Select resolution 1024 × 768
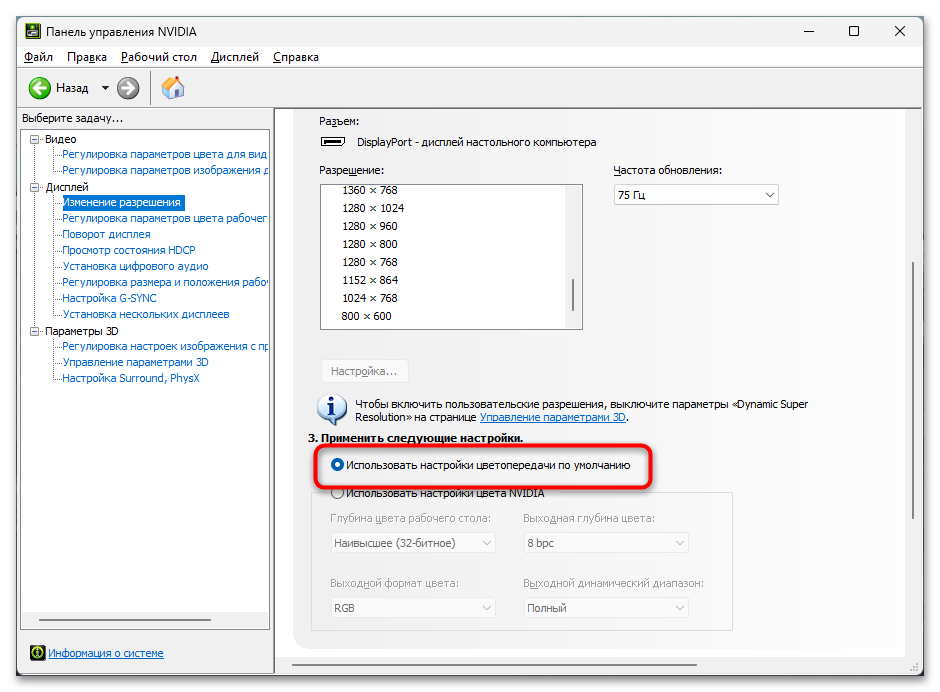The height and width of the screenshot is (692, 940). tap(370, 298)
